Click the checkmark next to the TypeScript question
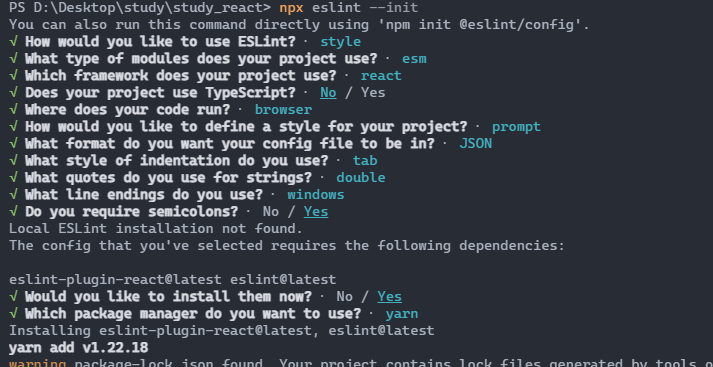The width and height of the screenshot is (713, 367). pyautogui.click(x=13, y=93)
